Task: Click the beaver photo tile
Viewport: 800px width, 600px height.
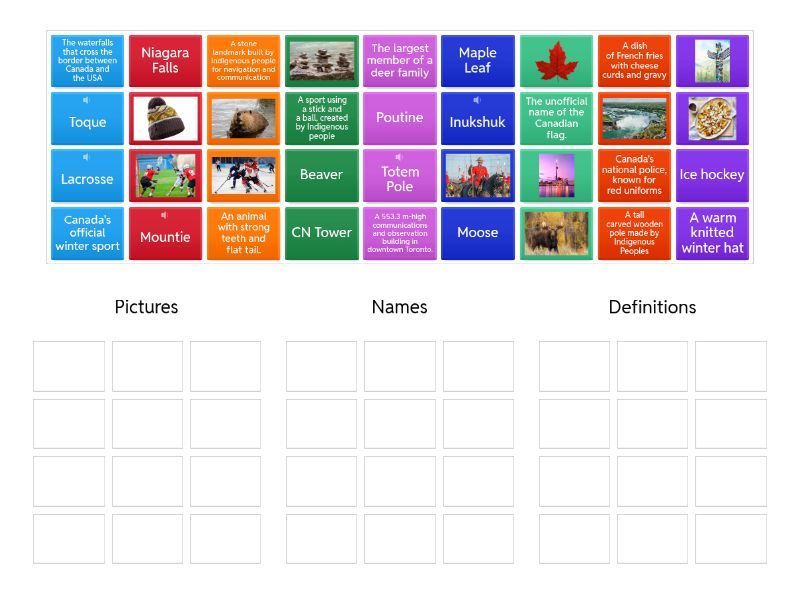Action: (243, 119)
